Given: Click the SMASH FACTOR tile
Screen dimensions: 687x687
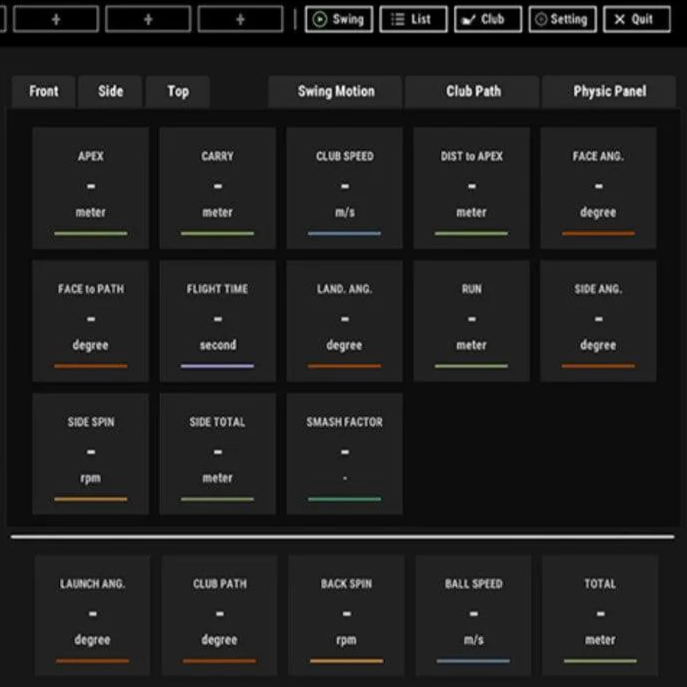Looking at the screenshot, I should pyautogui.click(x=345, y=453).
